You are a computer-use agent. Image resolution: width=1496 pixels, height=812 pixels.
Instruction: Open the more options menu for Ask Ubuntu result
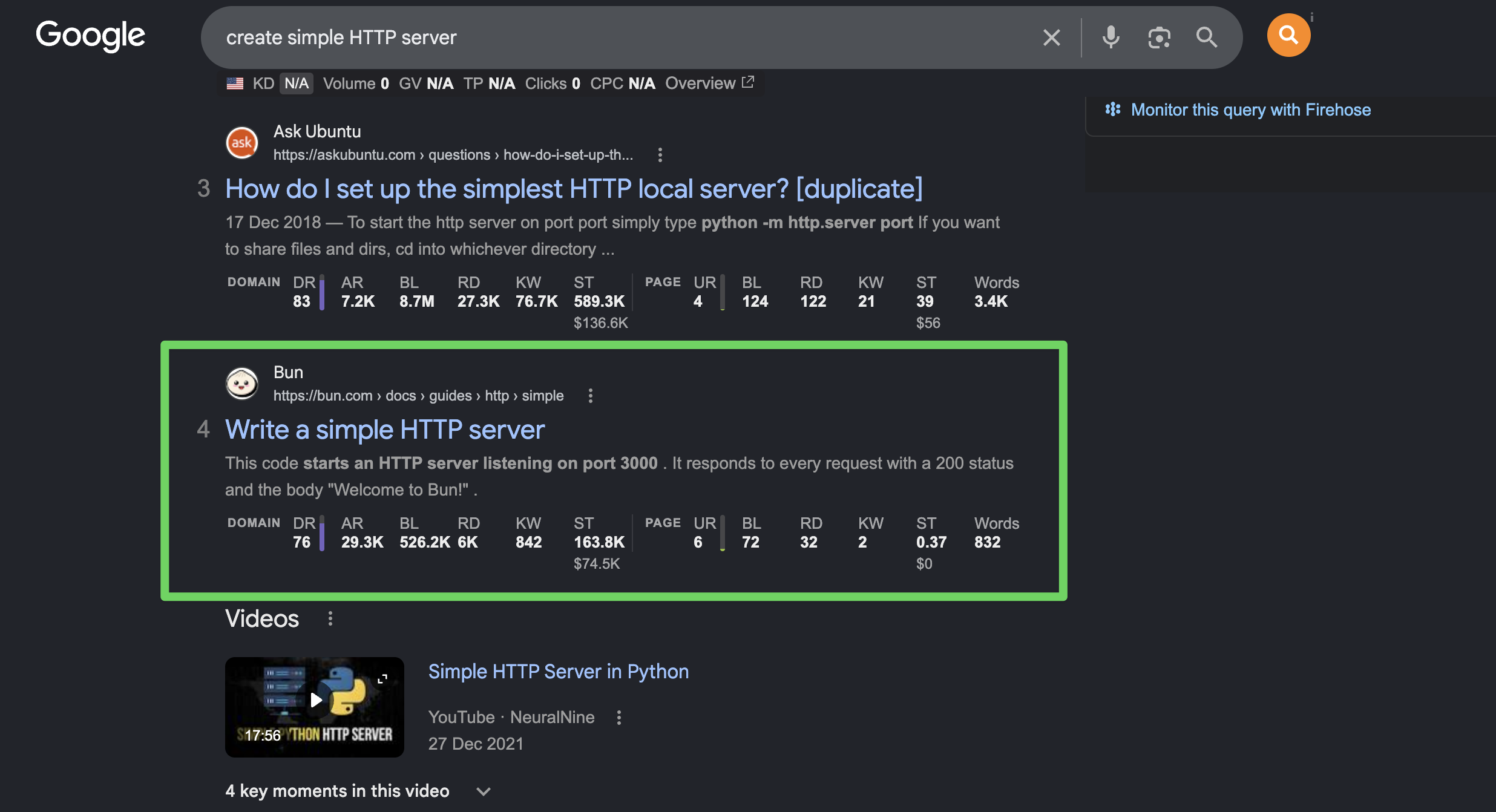click(x=660, y=155)
